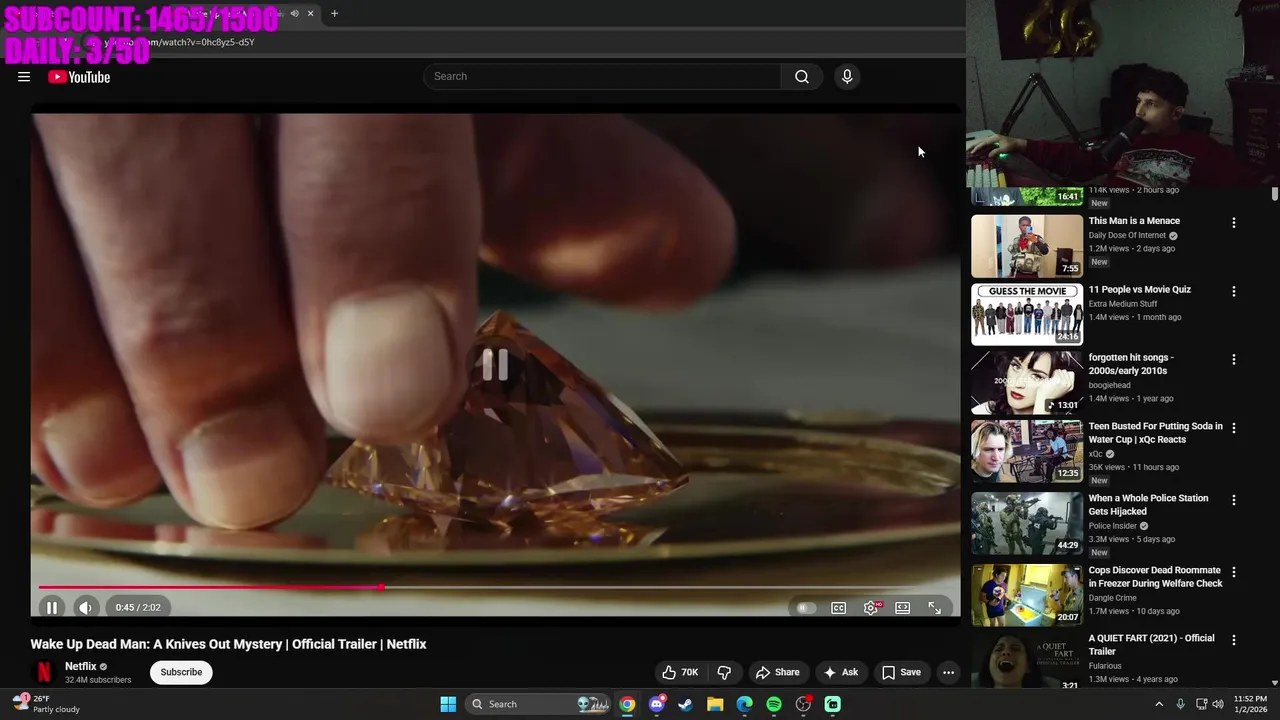Close the current browser tab
This screenshot has height=720, width=1280.
click(x=310, y=13)
